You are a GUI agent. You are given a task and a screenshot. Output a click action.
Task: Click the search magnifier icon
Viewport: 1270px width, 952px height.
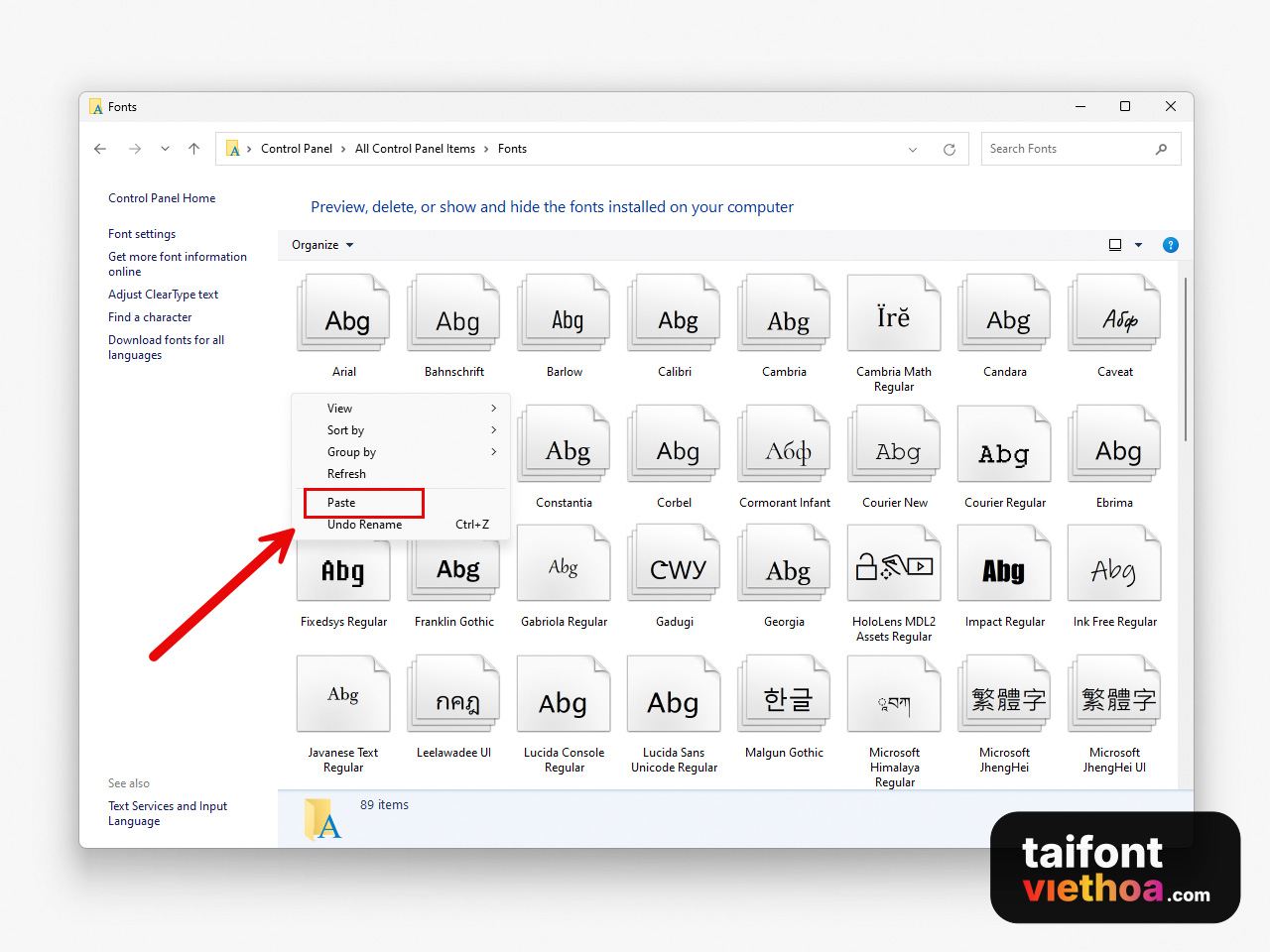pyautogui.click(x=1161, y=149)
